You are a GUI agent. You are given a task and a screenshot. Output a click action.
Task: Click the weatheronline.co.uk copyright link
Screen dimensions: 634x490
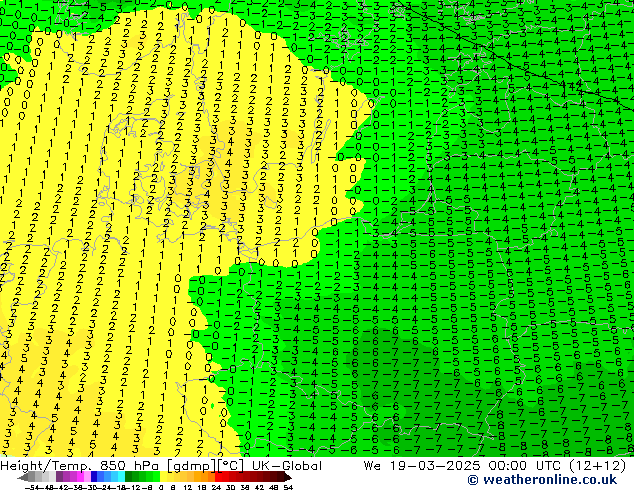pos(542,480)
